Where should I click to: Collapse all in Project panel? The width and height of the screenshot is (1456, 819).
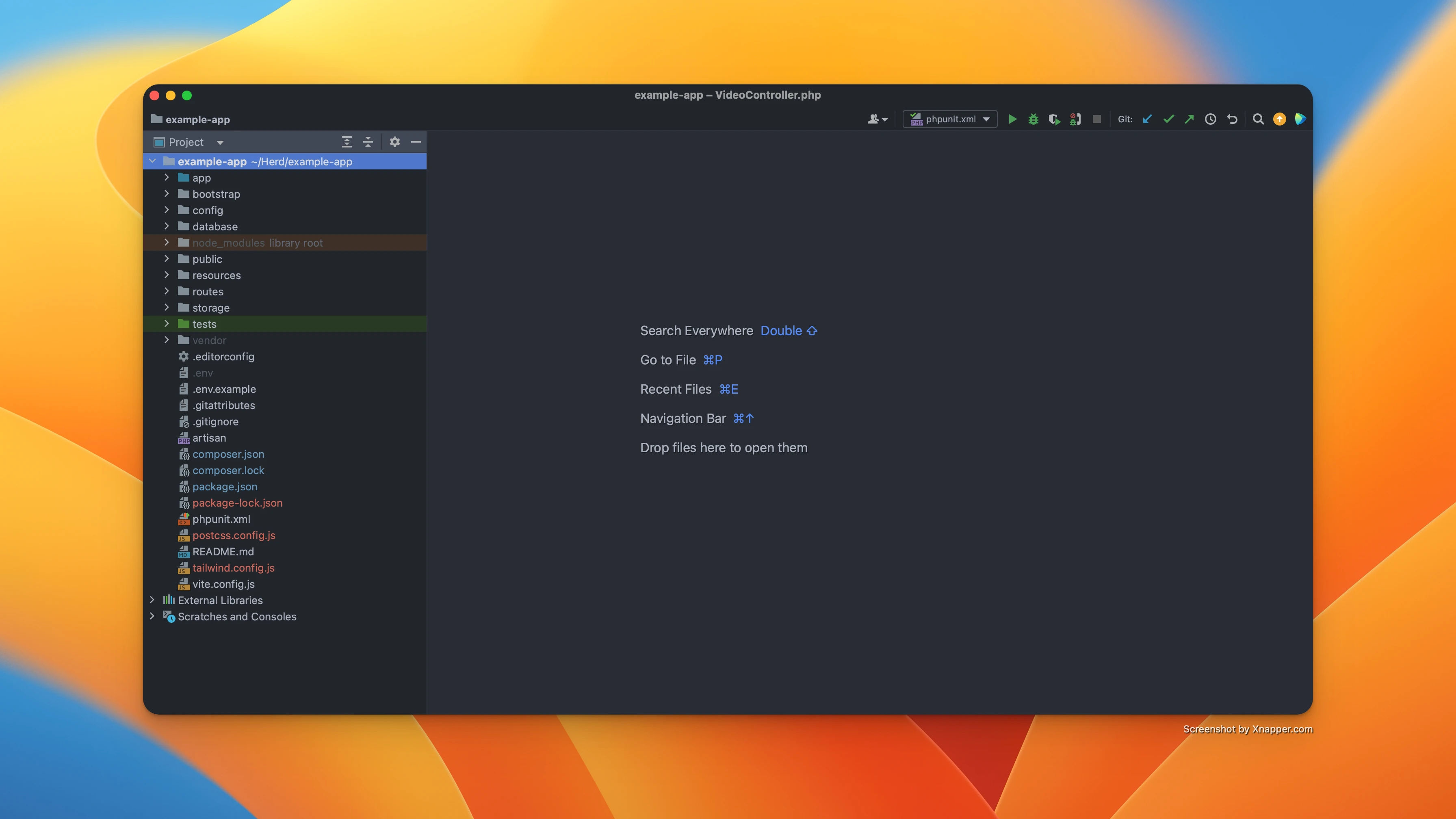pos(368,142)
